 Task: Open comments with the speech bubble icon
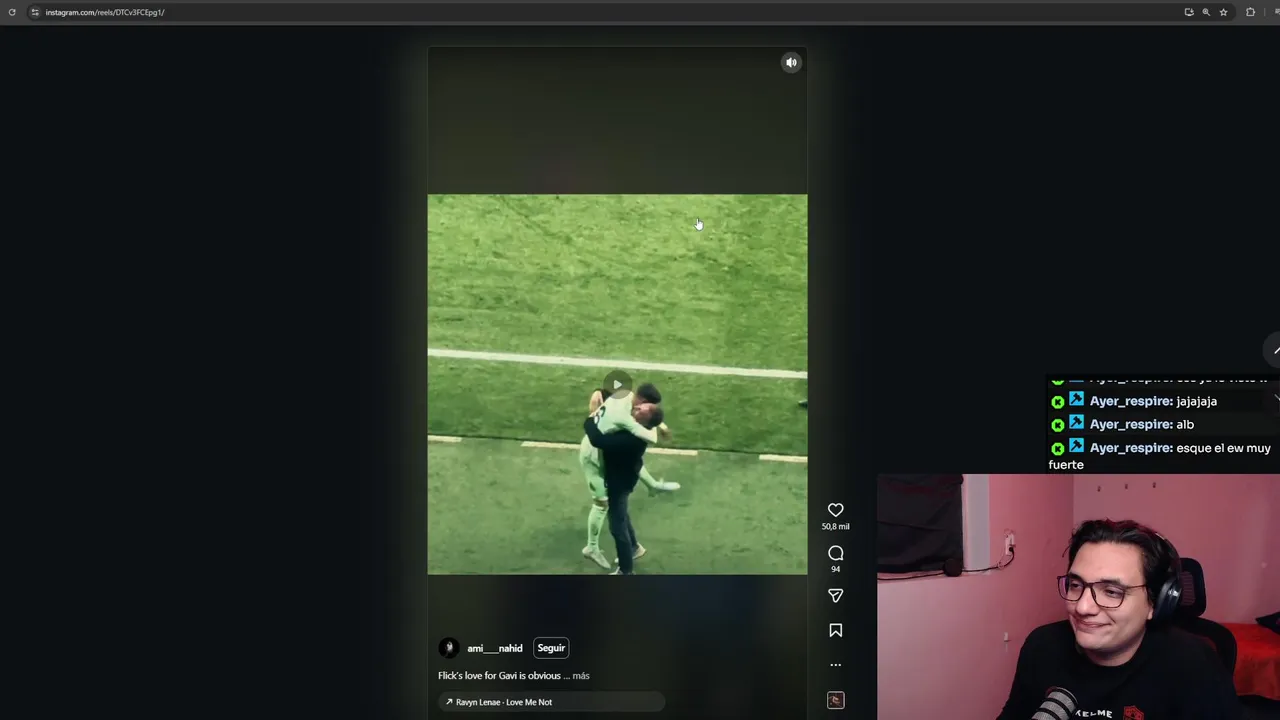point(836,553)
